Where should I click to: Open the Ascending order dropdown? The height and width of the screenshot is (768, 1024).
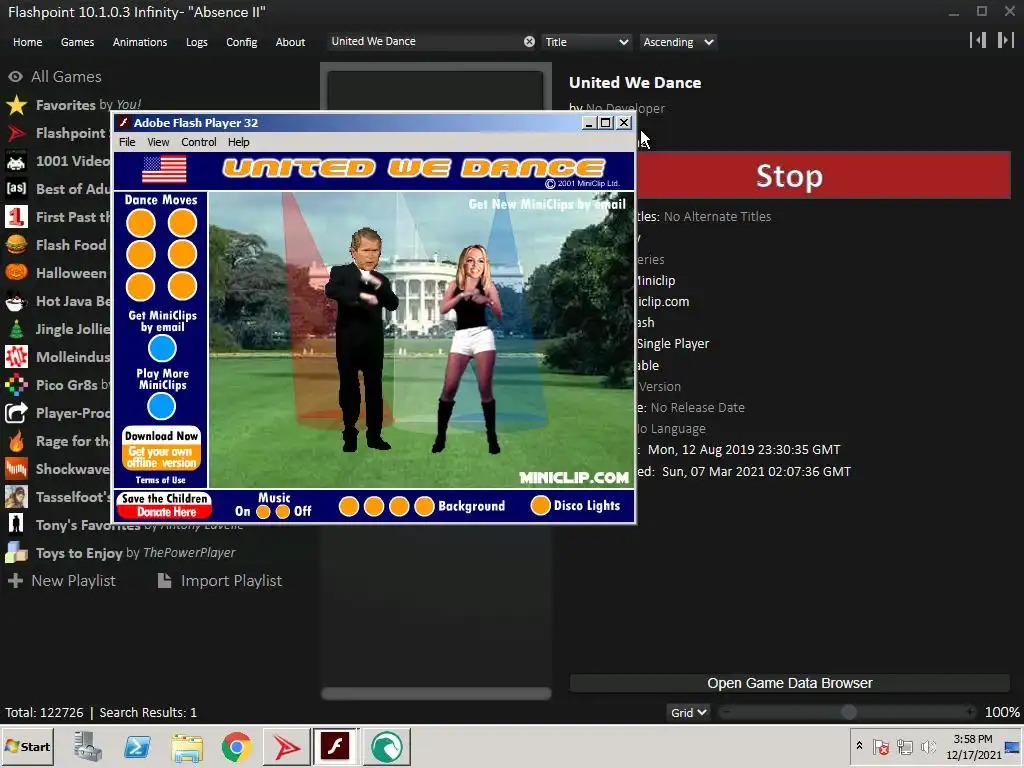(x=678, y=42)
